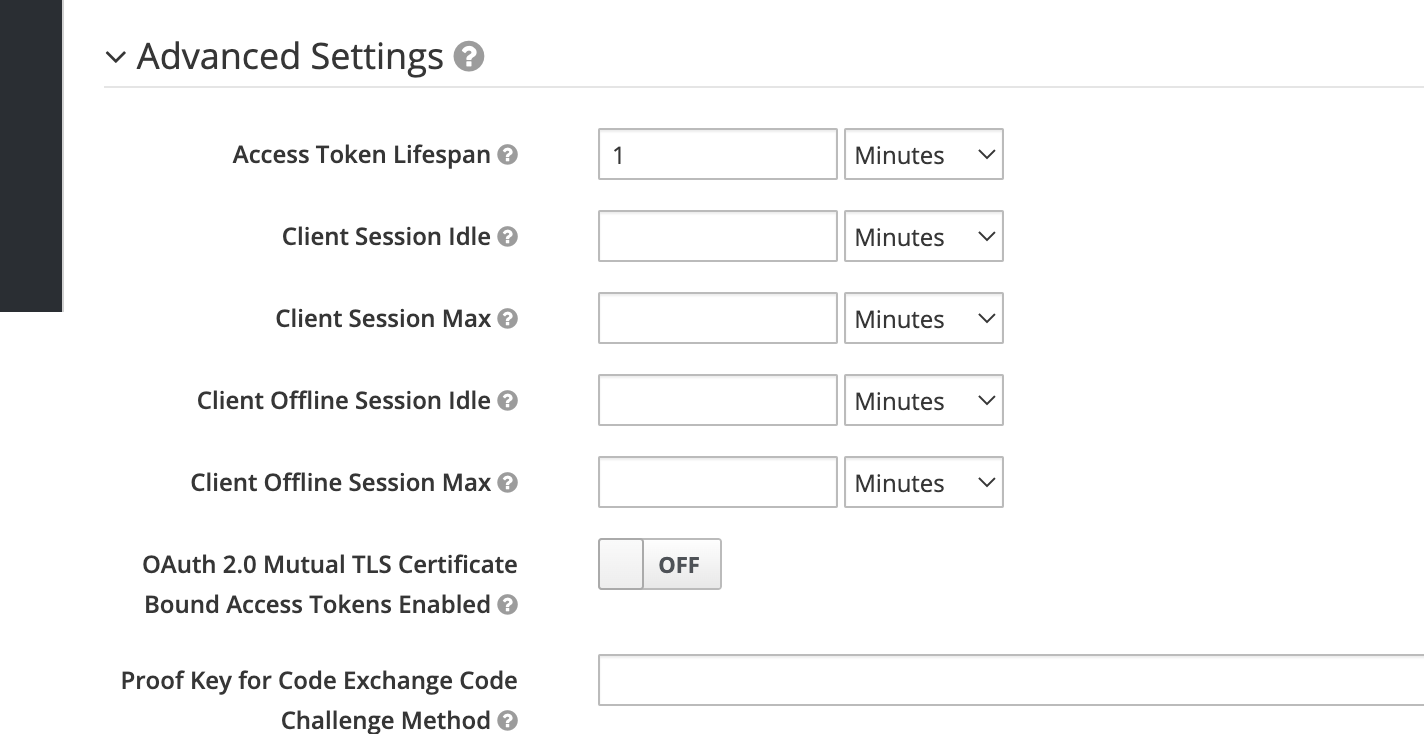
Task: Click Access Token Lifespan help icon
Action: [508, 155]
